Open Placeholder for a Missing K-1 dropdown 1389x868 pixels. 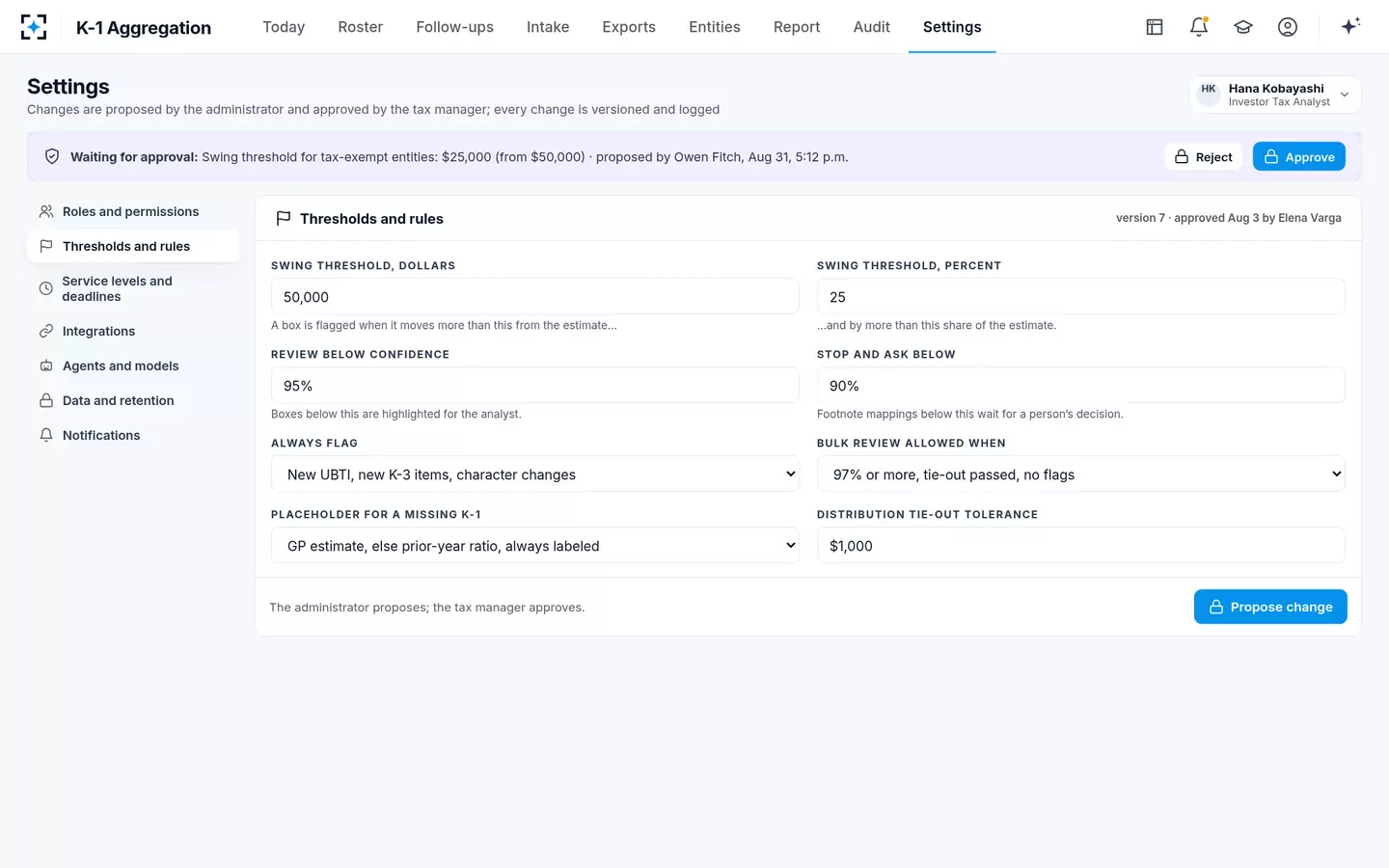click(x=535, y=546)
